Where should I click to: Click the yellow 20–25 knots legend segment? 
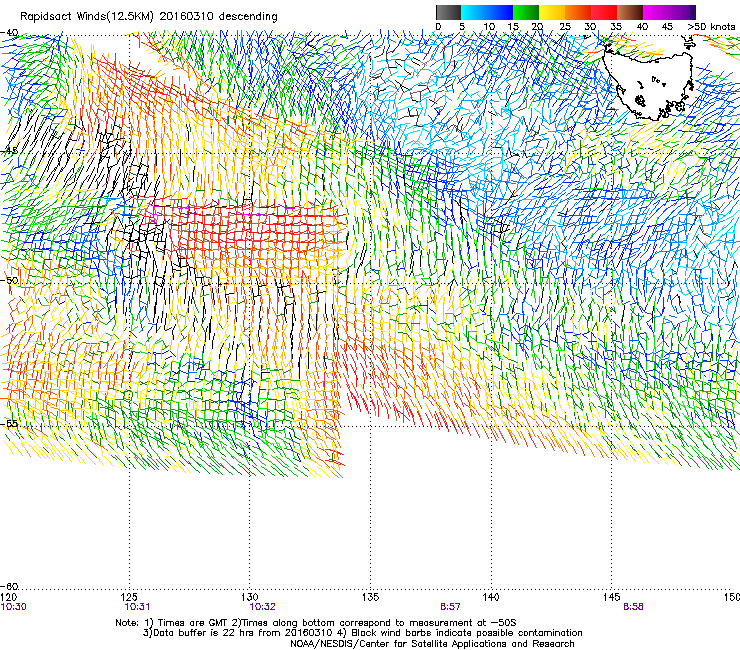coord(552,12)
